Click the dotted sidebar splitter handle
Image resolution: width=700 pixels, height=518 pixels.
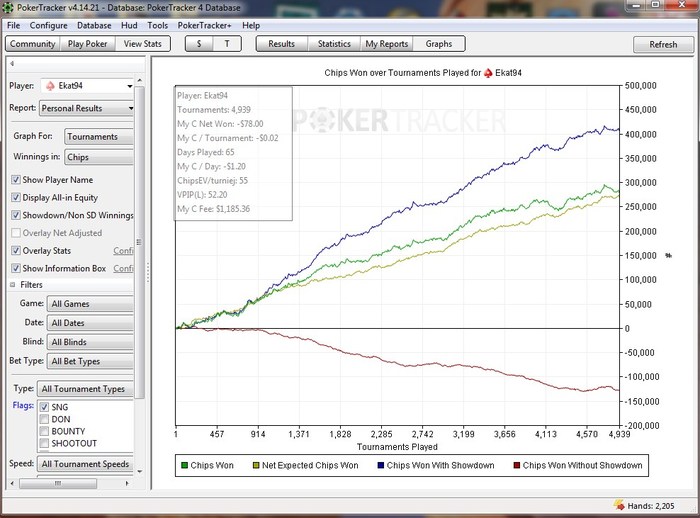(148, 272)
